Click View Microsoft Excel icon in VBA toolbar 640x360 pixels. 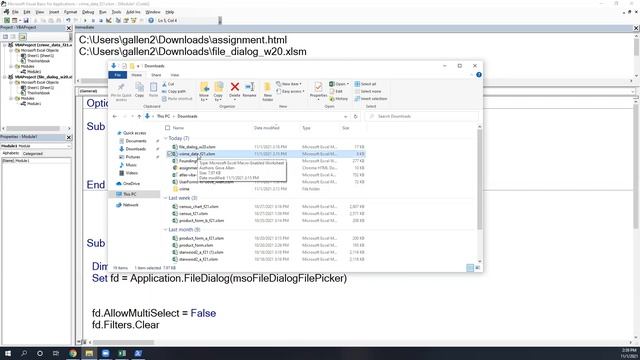coord(7,20)
